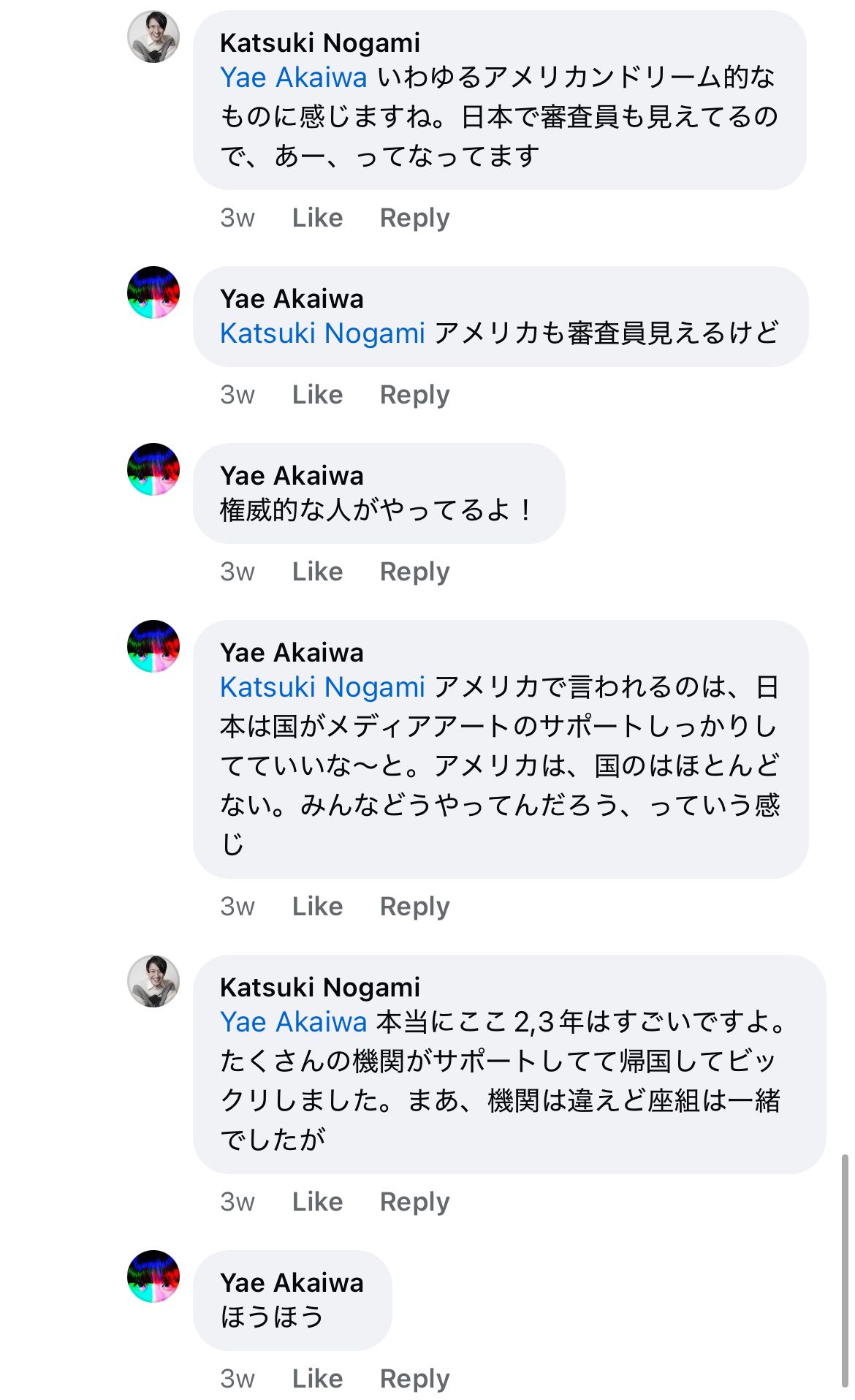
Task: Click Yae Akaiwa's avatar beside the 権威的な人 comment
Action: [x=153, y=469]
